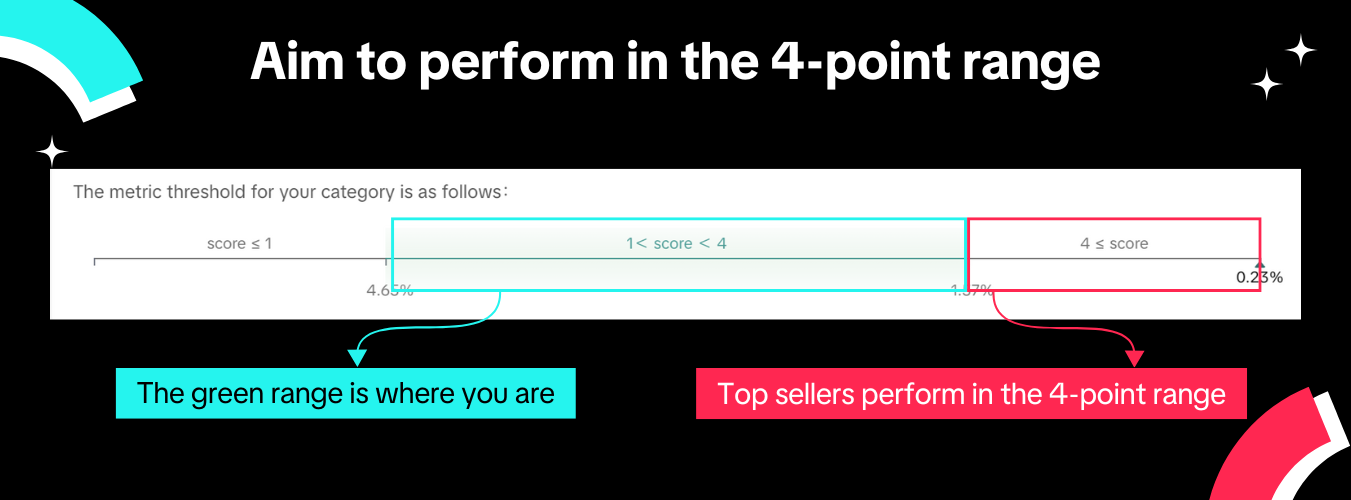Viewport: 1351px width, 500px height.
Task: Select the "4 ≤ score" range segment
Action: [x=1114, y=244]
